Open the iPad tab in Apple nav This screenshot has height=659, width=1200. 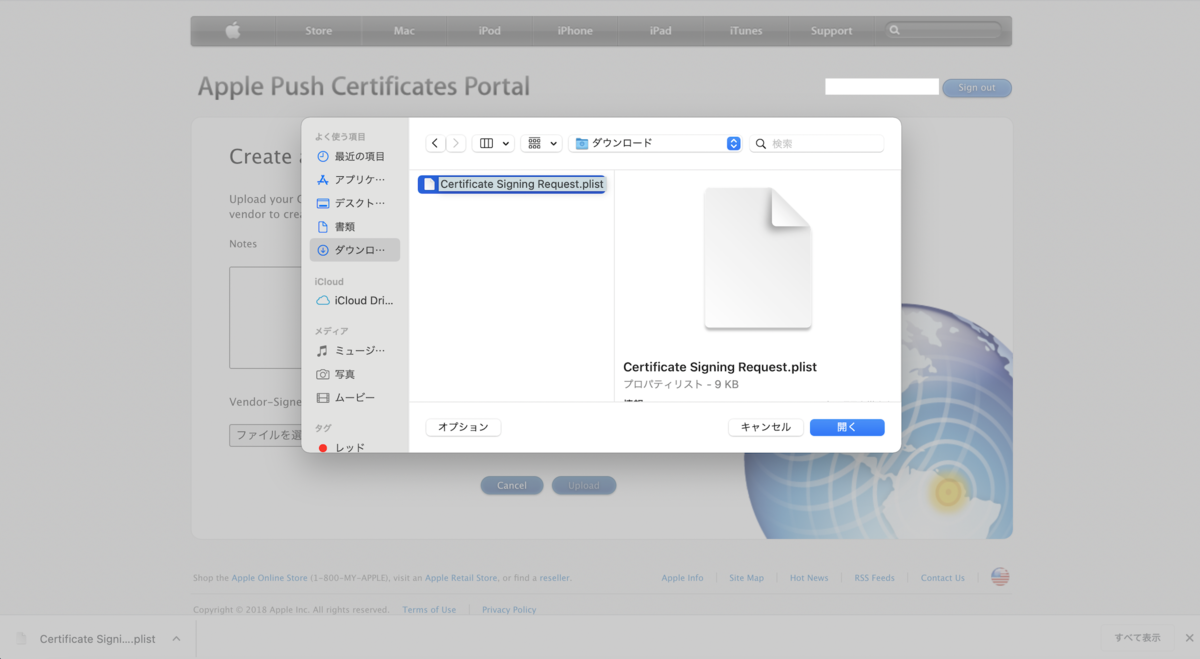click(661, 31)
